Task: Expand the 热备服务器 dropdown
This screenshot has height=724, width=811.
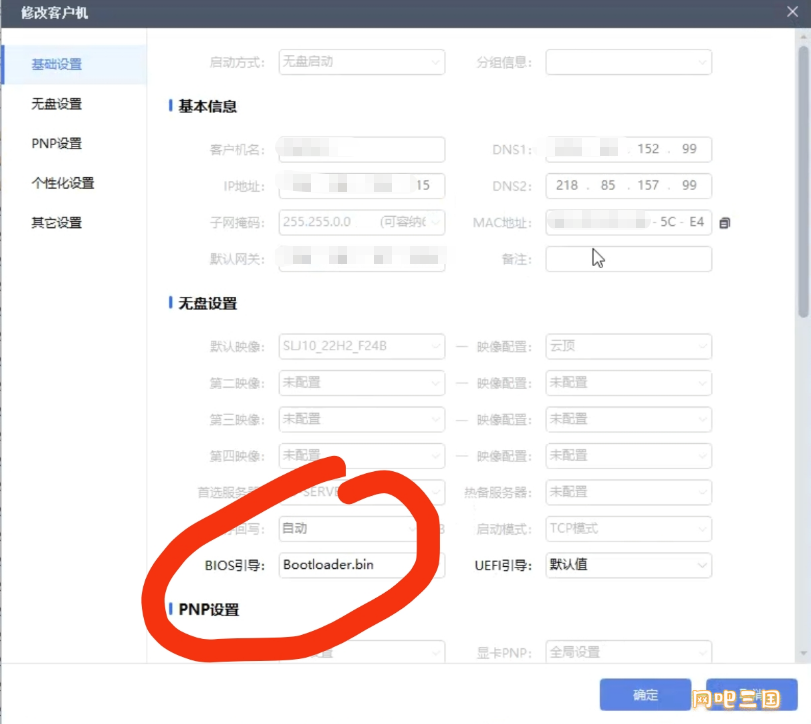Action: [x=628, y=492]
